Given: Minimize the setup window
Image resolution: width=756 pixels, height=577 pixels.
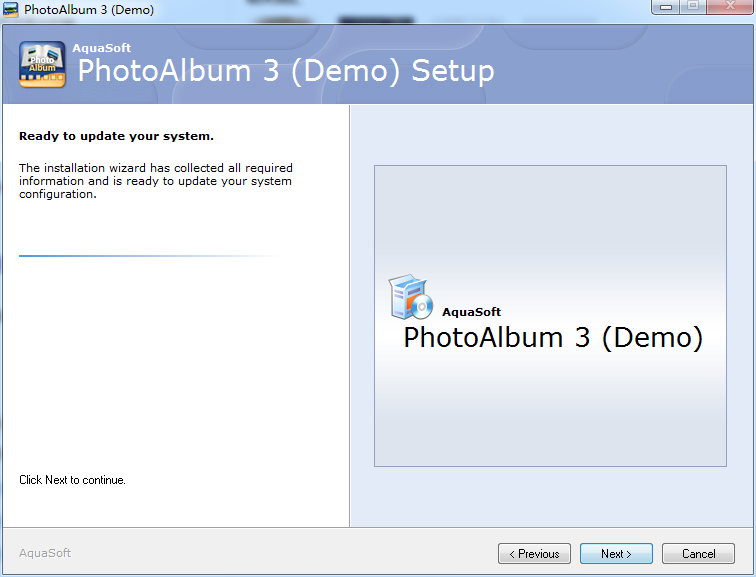Looking at the screenshot, I should pos(666,7).
